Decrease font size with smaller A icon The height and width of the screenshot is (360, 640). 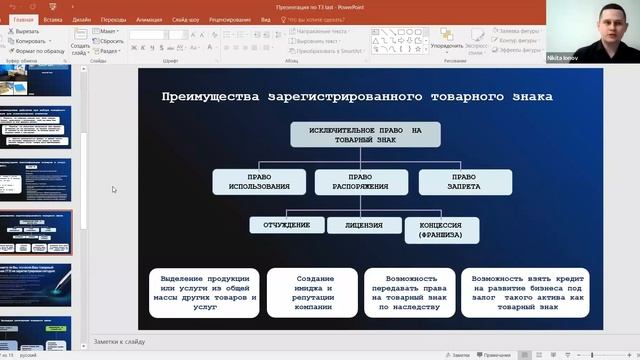[202, 35]
